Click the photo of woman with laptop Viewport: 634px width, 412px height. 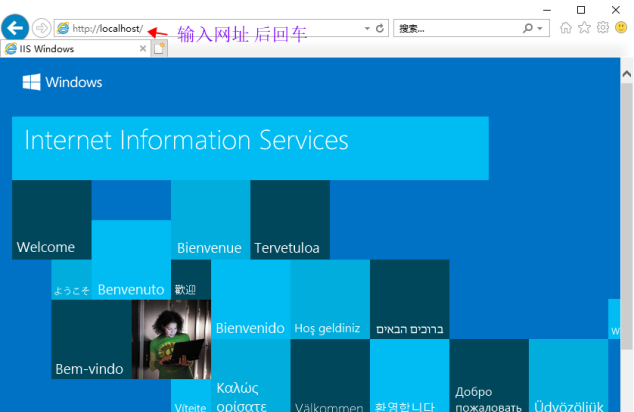coord(171,339)
